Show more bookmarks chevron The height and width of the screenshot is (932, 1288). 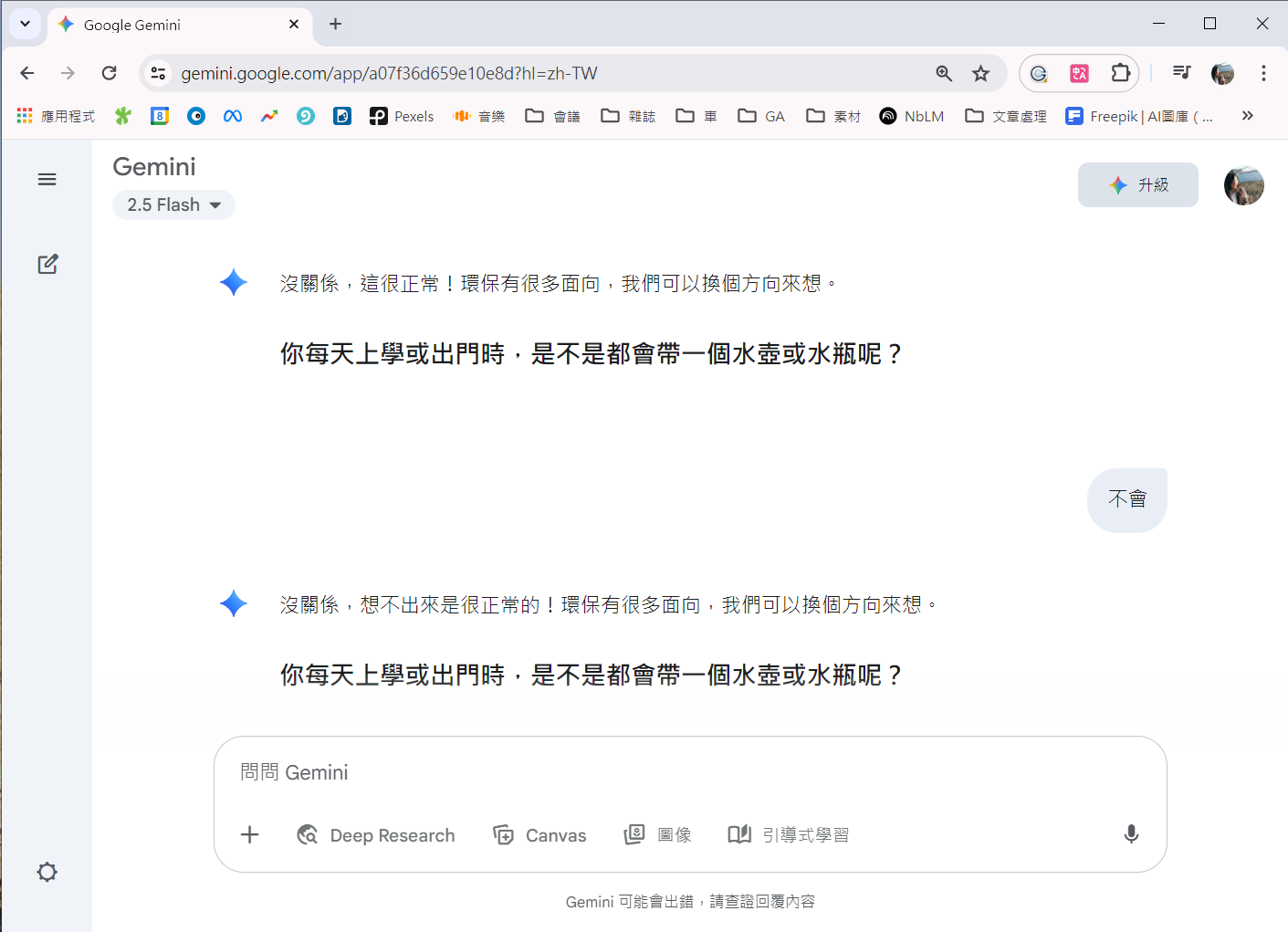(x=1248, y=115)
